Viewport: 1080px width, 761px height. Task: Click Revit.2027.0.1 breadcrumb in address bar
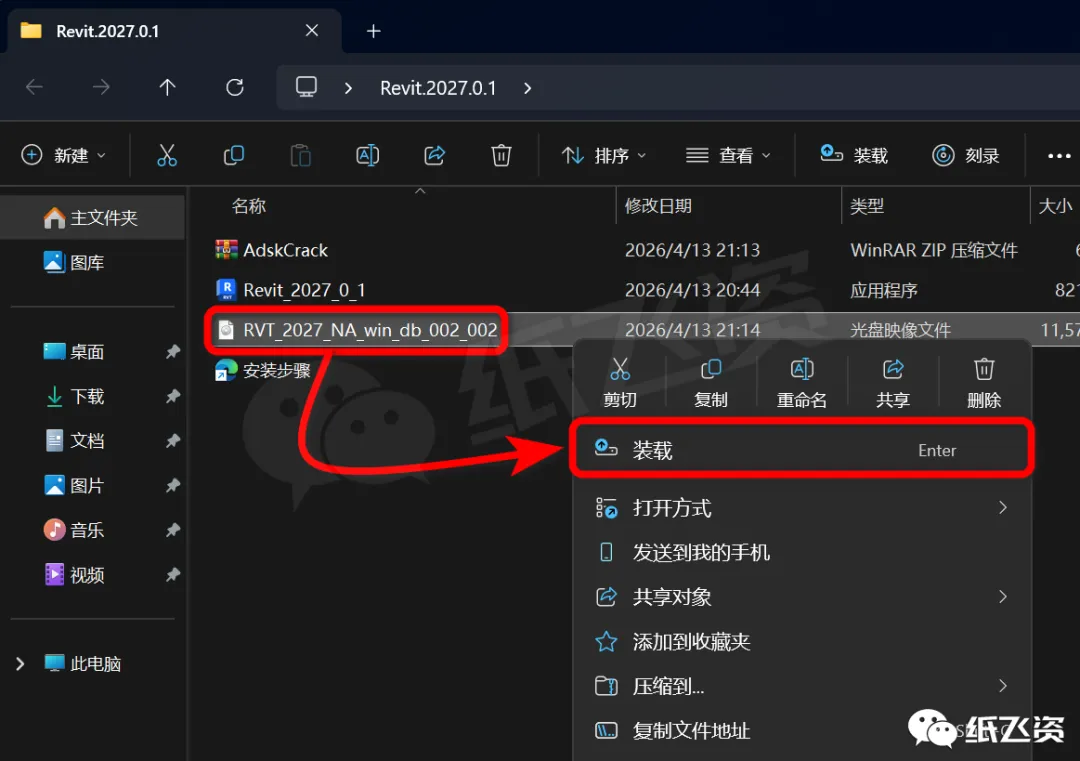point(438,88)
